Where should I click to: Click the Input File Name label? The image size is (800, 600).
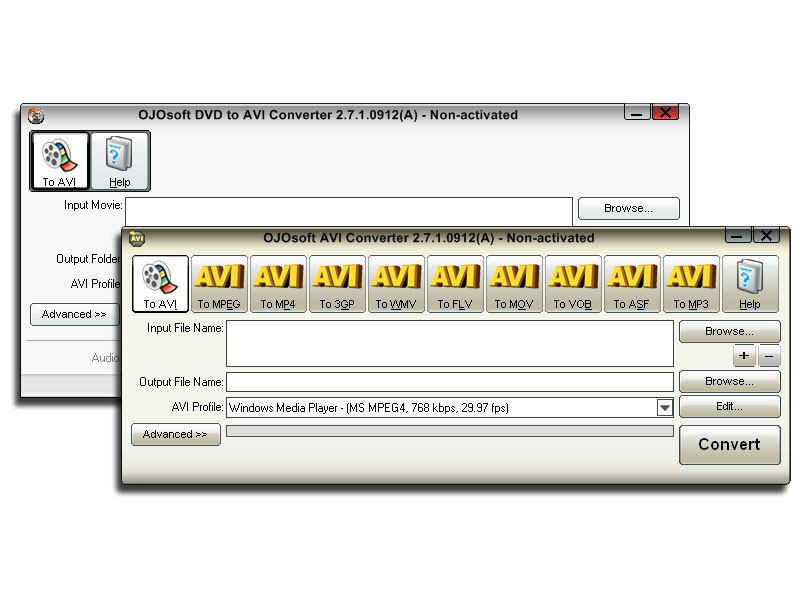(x=185, y=328)
